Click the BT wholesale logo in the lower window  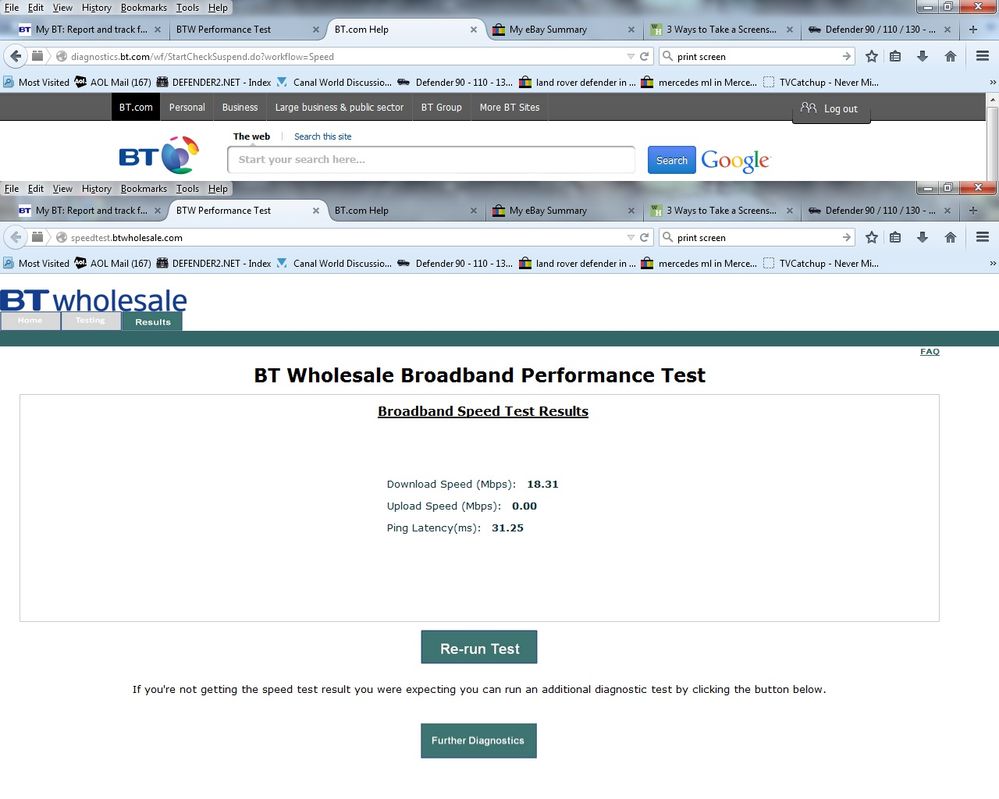[x=94, y=300]
